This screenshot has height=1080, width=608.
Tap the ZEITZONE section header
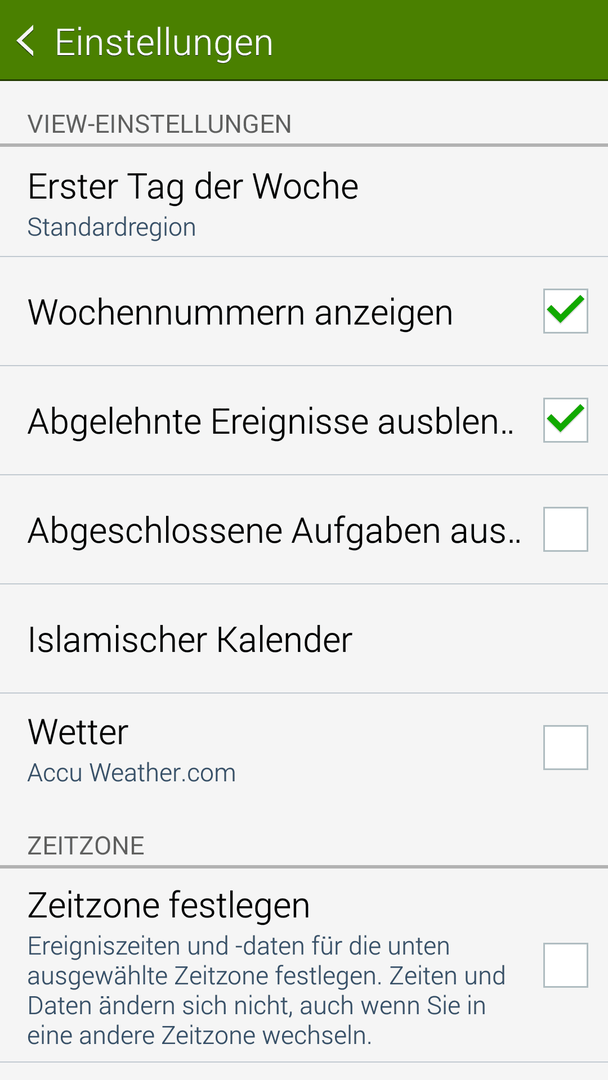click(86, 846)
